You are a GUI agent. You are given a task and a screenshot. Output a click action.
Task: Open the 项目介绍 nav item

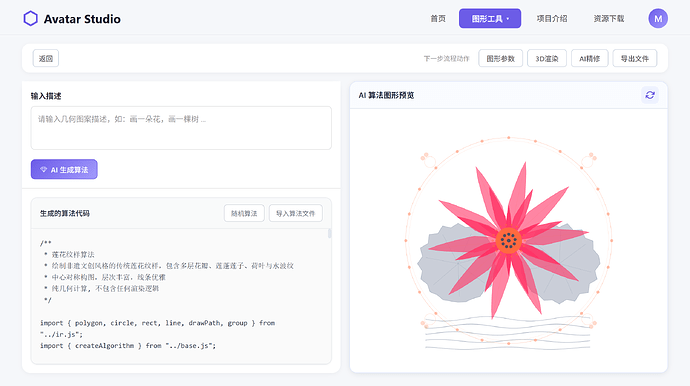(552, 18)
